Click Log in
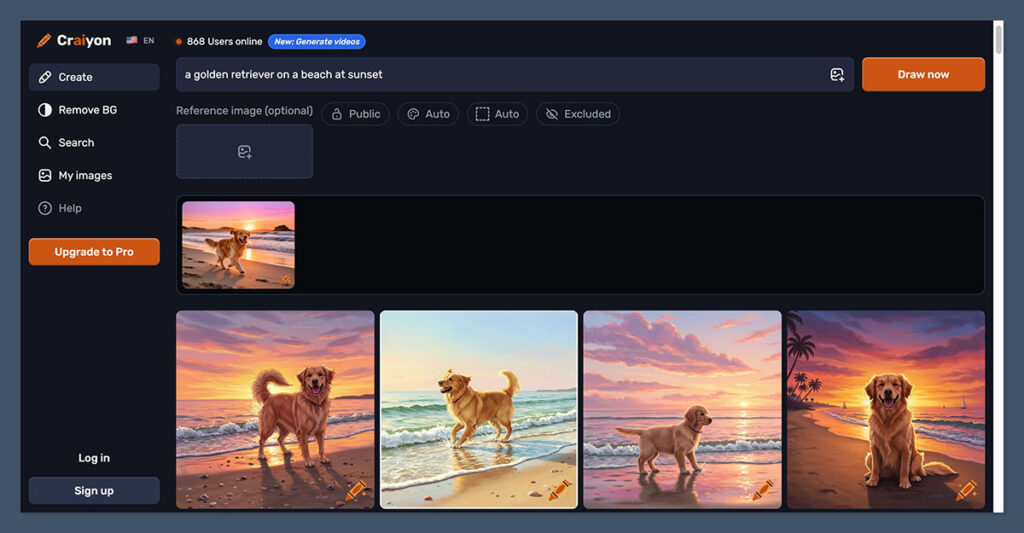1024x533 pixels. (94, 458)
